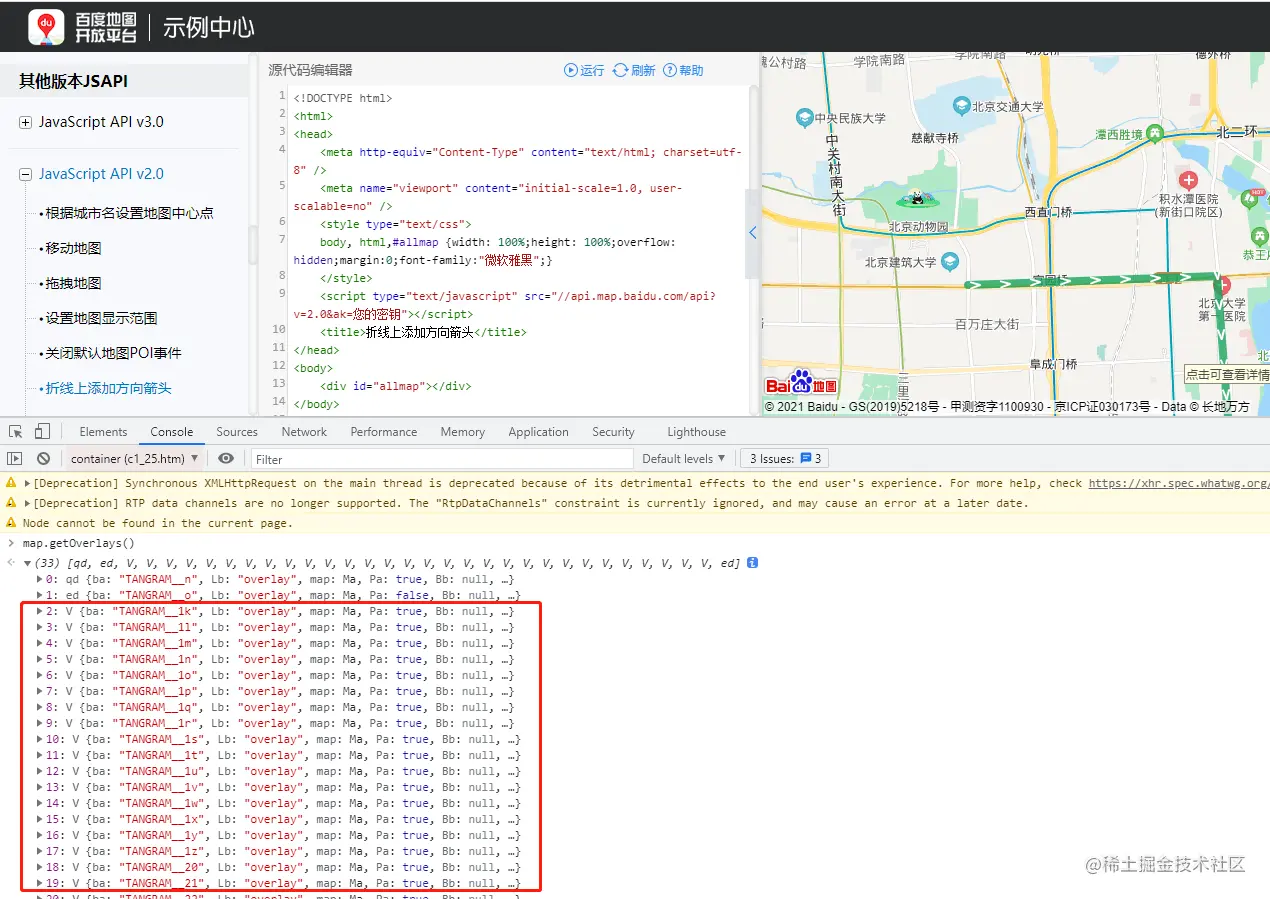The image size is (1270, 899).
Task: Expand the 19: V TANGRAM__21 entry
Action: pyautogui.click(x=40, y=884)
